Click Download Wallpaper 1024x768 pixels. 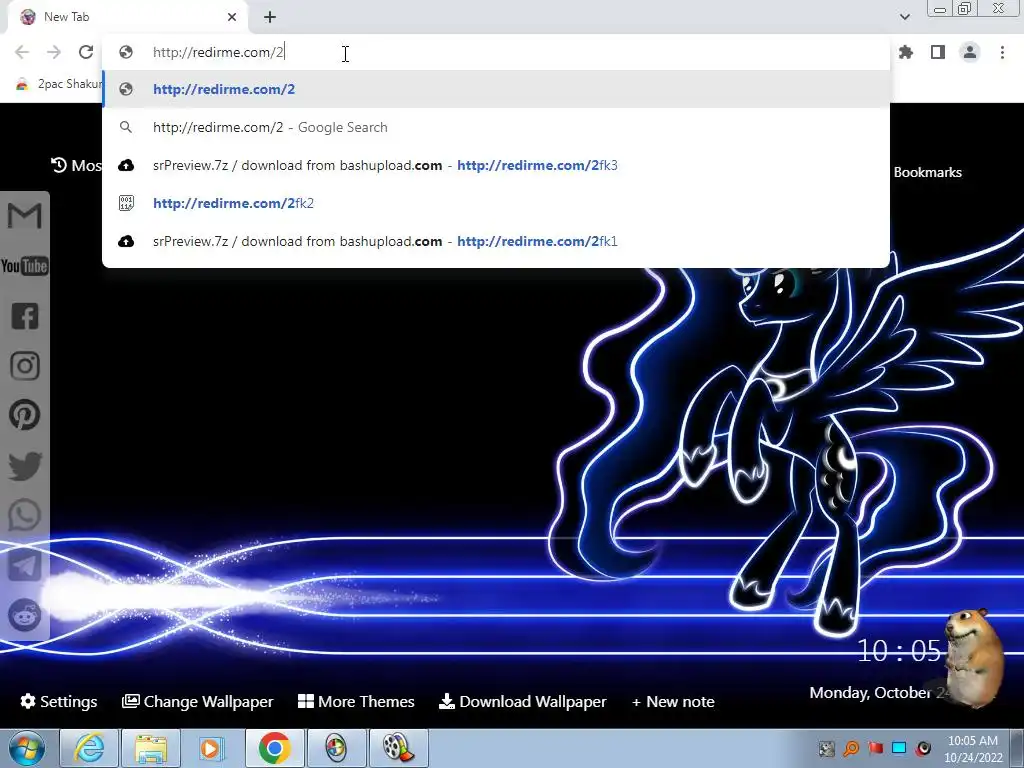(522, 701)
